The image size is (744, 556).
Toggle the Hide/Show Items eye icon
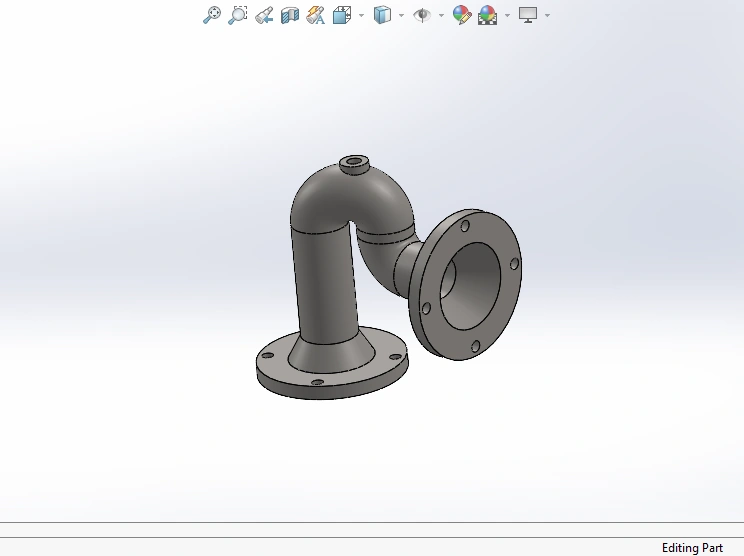point(422,15)
